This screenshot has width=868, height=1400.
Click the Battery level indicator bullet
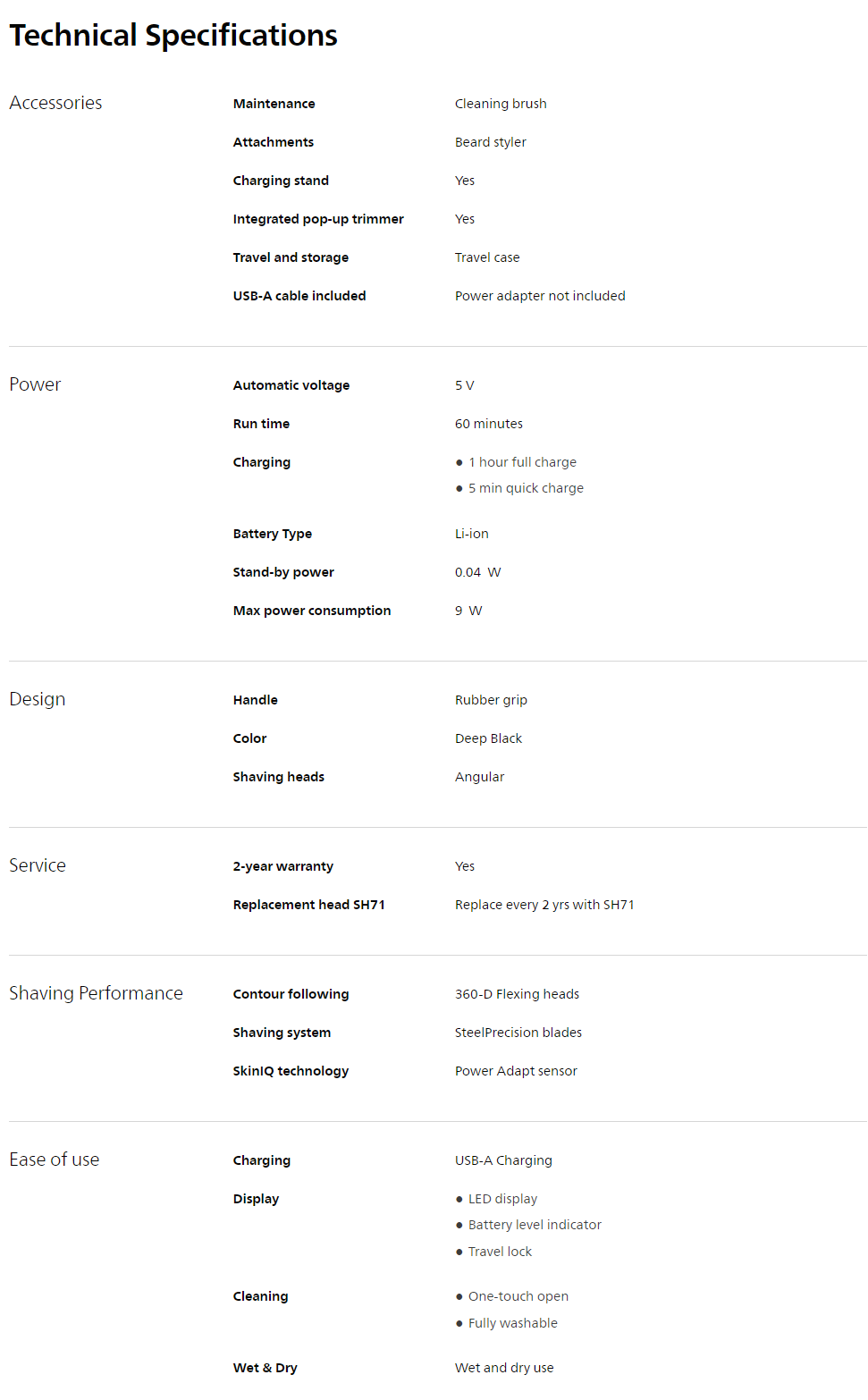coord(535,1225)
